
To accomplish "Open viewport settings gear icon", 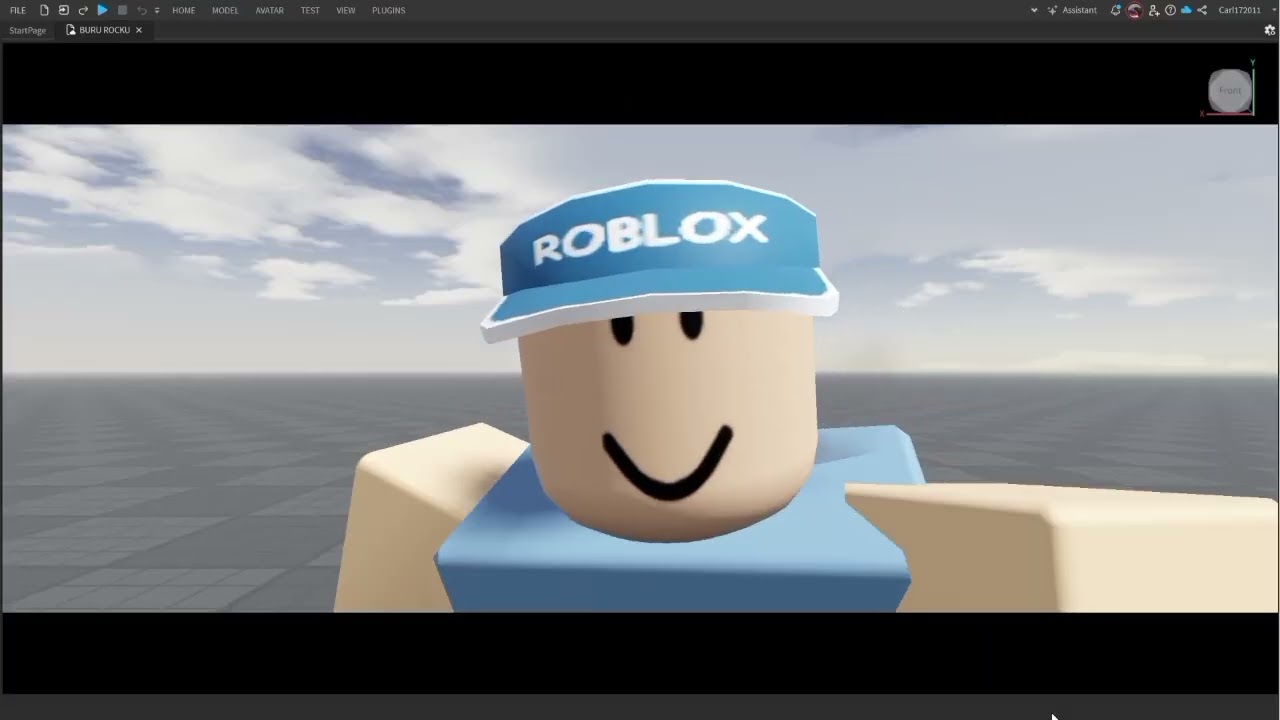I will point(1270,30).
